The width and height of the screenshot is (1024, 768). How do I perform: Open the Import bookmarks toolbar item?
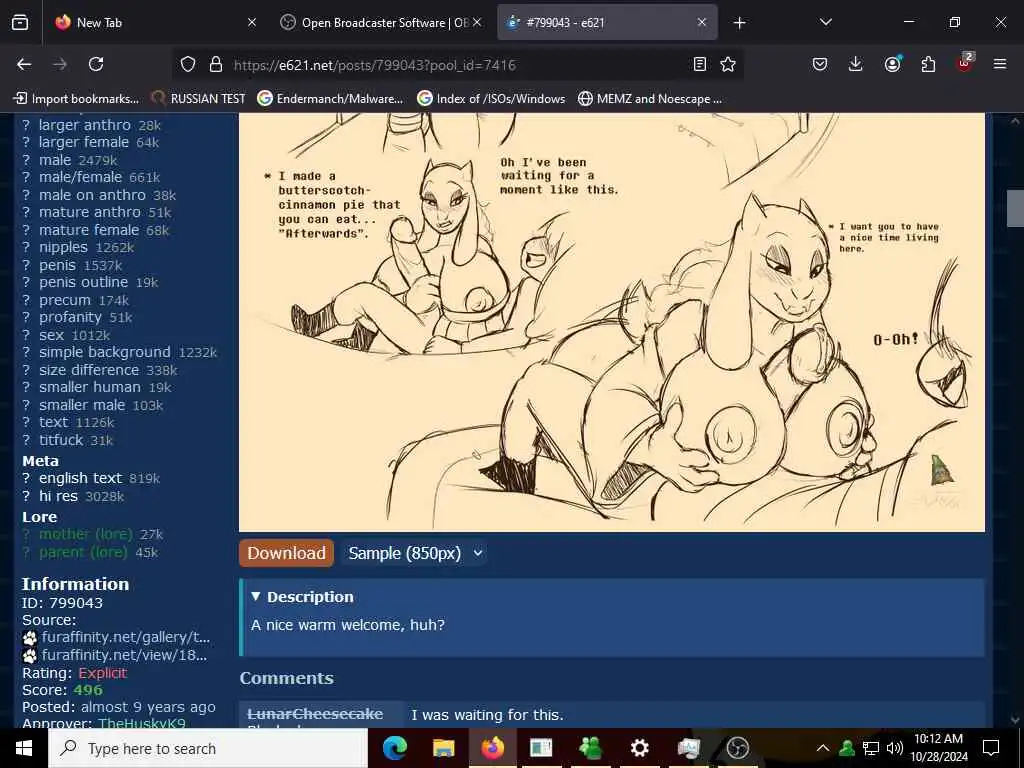click(x=76, y=99)
